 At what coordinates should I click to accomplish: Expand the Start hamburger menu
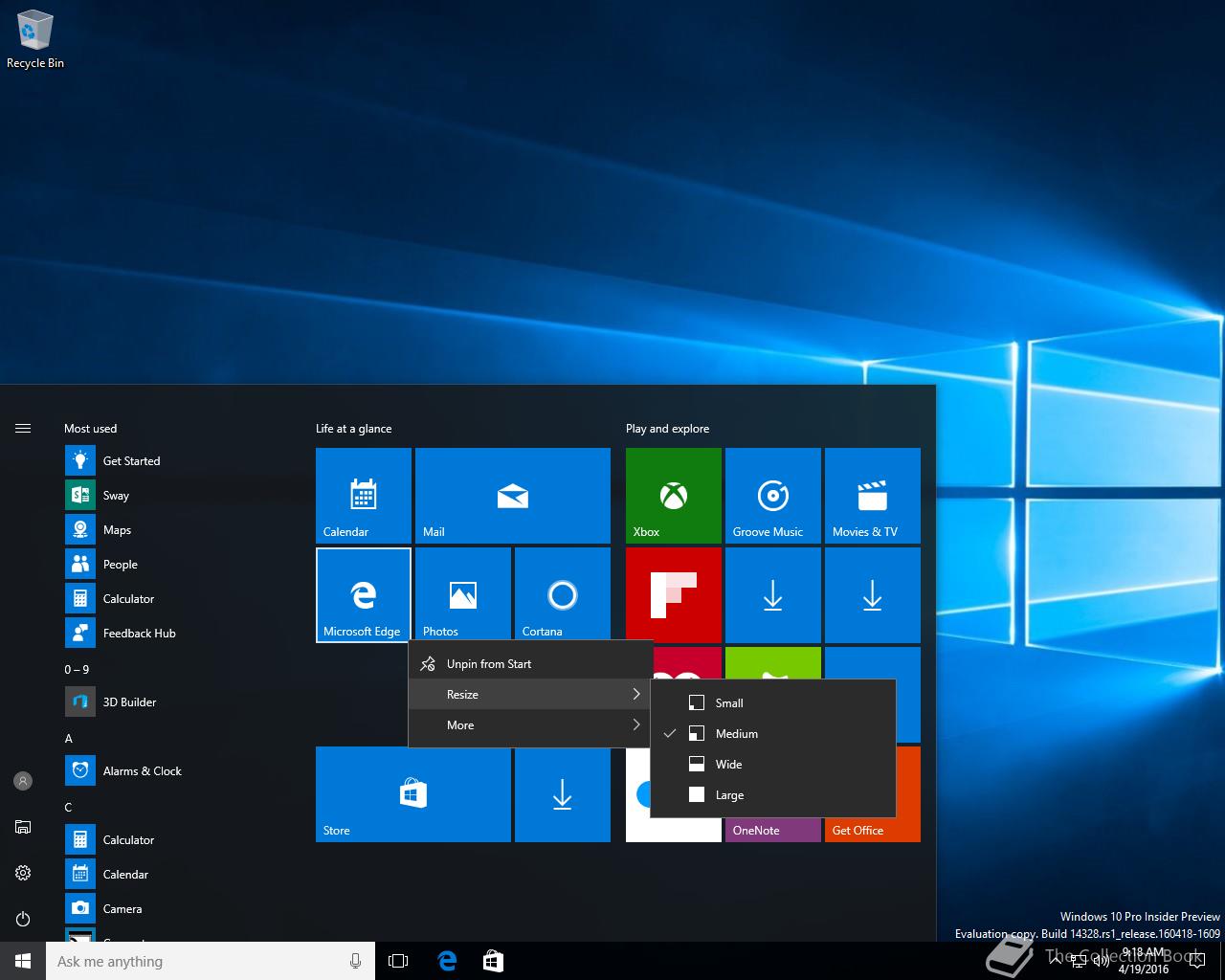click(x=23, y=428)
